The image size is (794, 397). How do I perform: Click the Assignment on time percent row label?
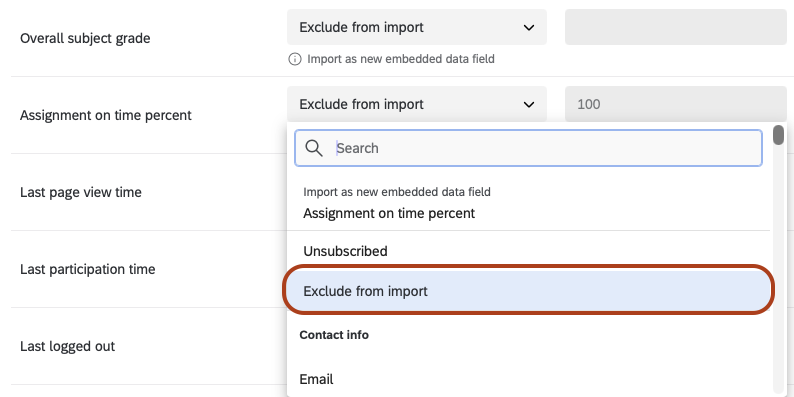[106, 115]
